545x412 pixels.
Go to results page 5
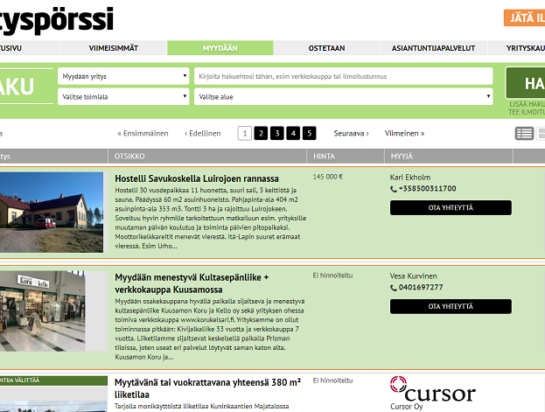[309, 133]
